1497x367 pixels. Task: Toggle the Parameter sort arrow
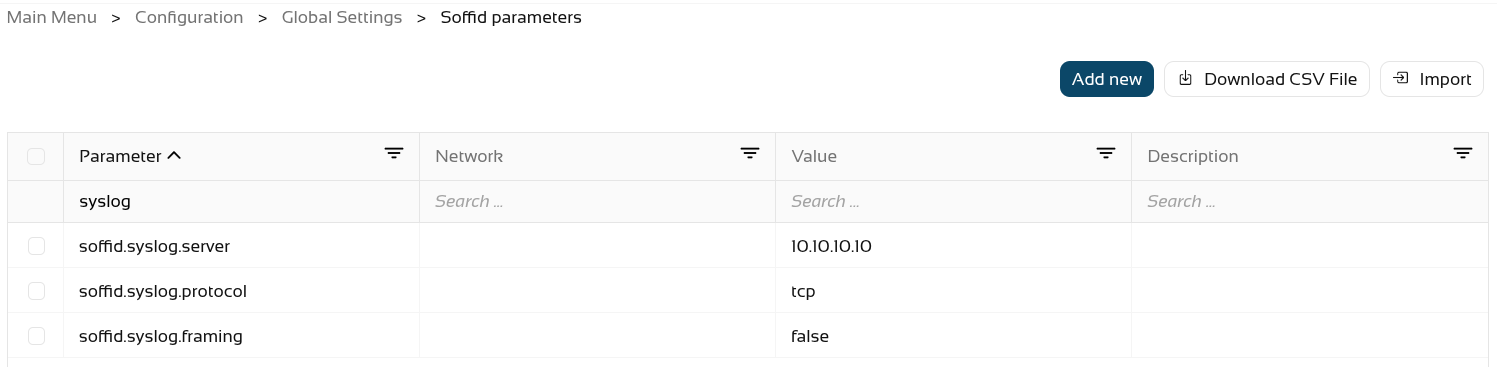click(174, 156)
